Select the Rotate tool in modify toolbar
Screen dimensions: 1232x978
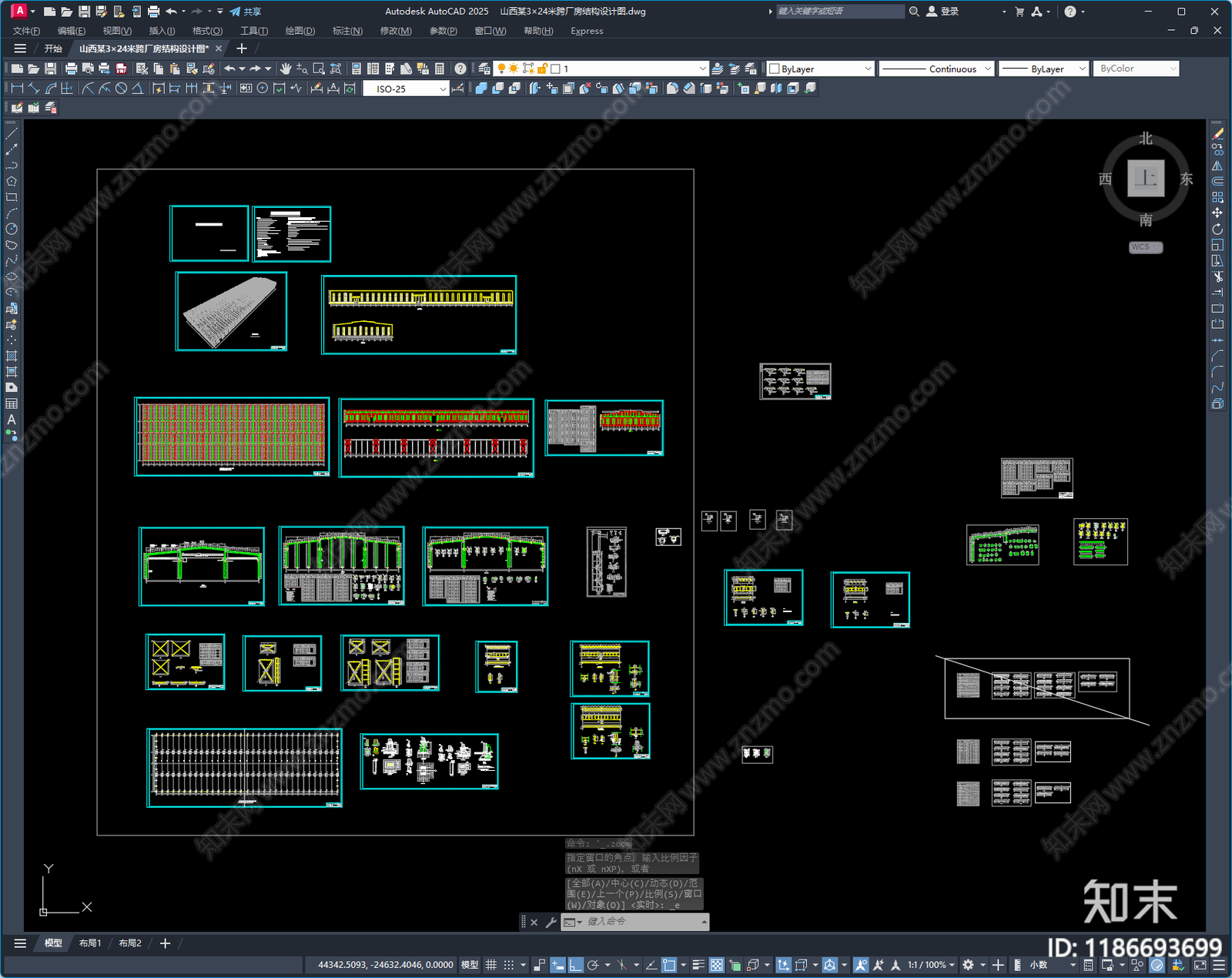(1217, 229)
